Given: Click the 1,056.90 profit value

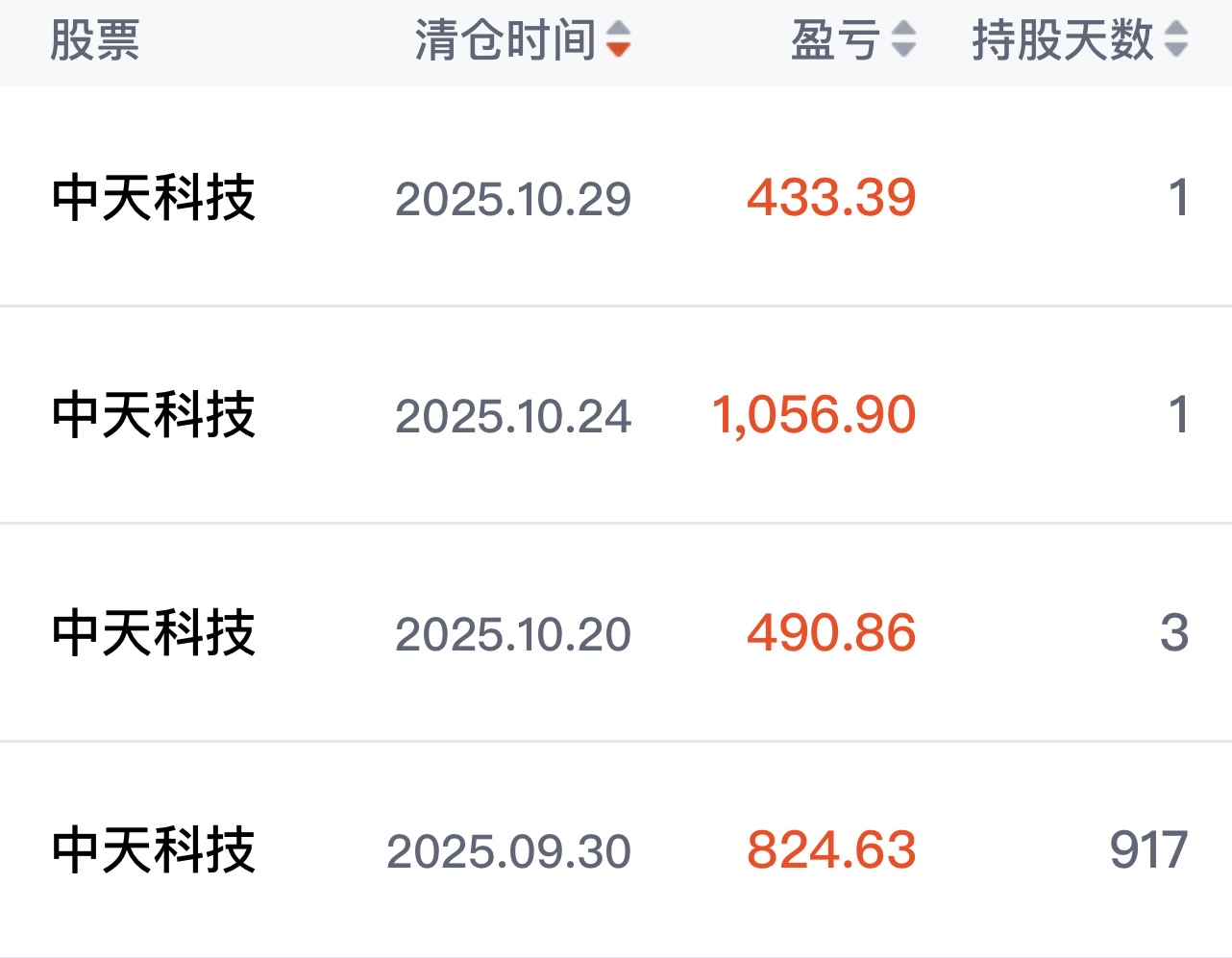Looking at the screenshot, I should click(x=814, y=415).
